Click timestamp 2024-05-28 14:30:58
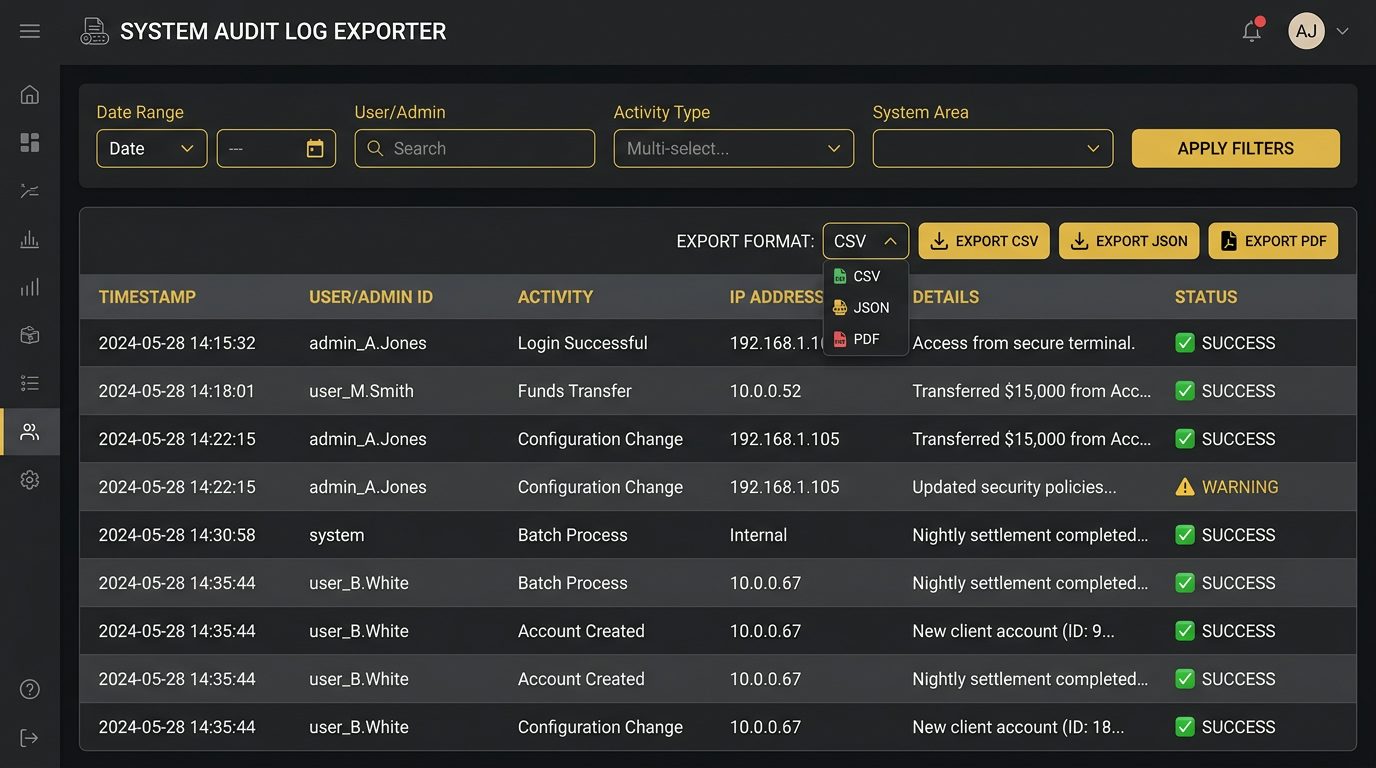1376x768 pixels. [177, 535]
